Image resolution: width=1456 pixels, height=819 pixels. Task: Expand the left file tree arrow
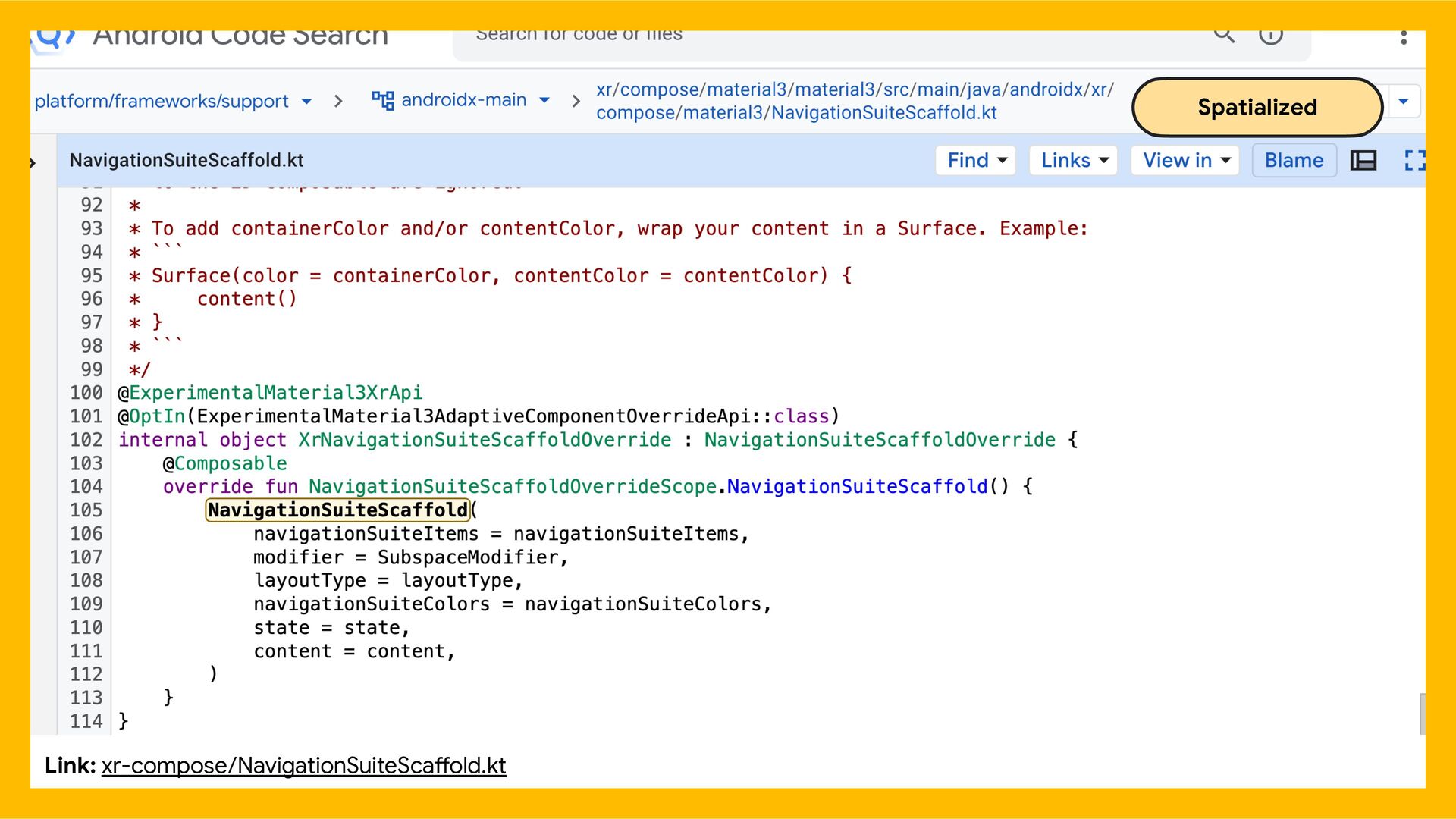click(x=33, y=162)
